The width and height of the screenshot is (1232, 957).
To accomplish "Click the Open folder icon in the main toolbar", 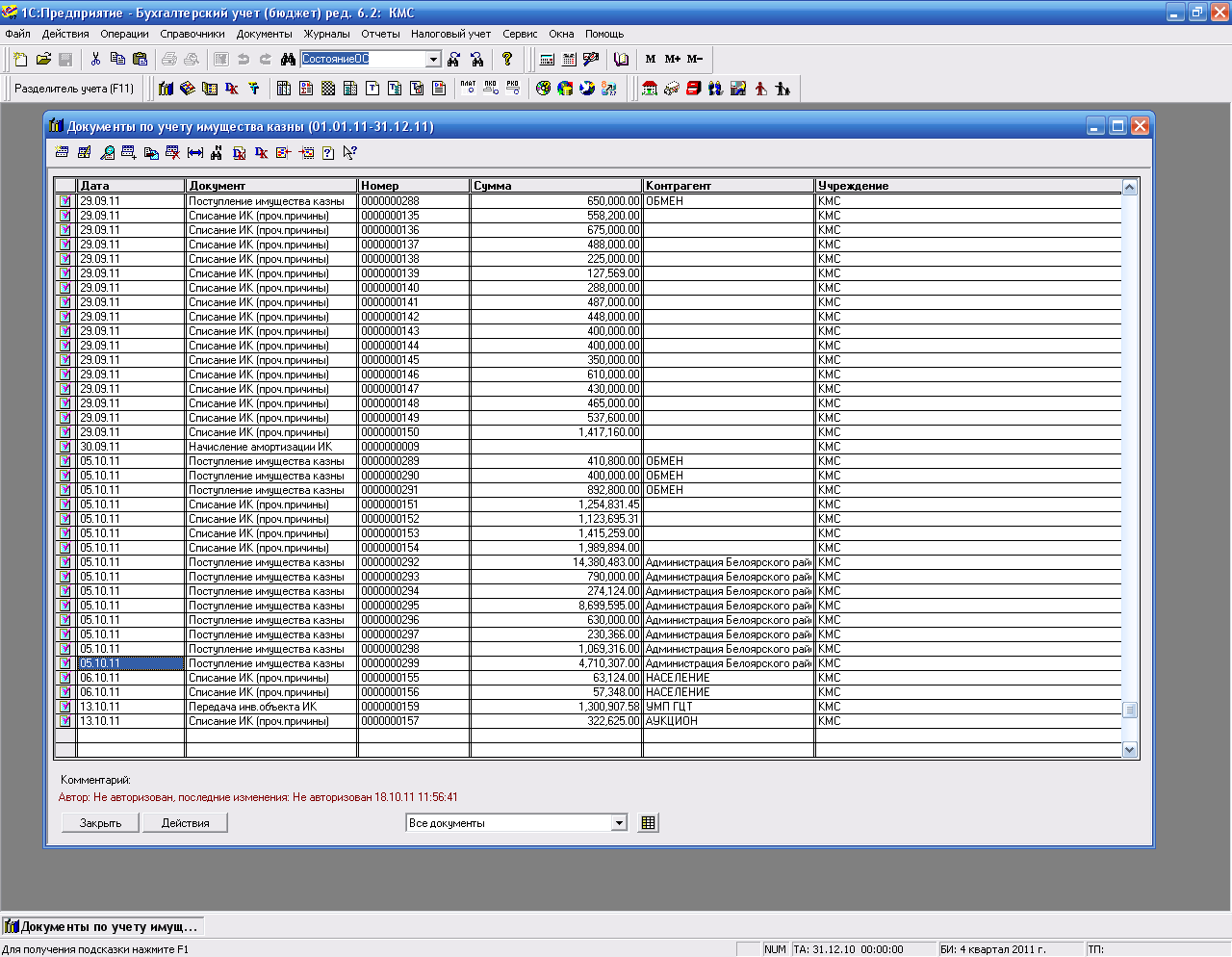I will pos(43,60).
